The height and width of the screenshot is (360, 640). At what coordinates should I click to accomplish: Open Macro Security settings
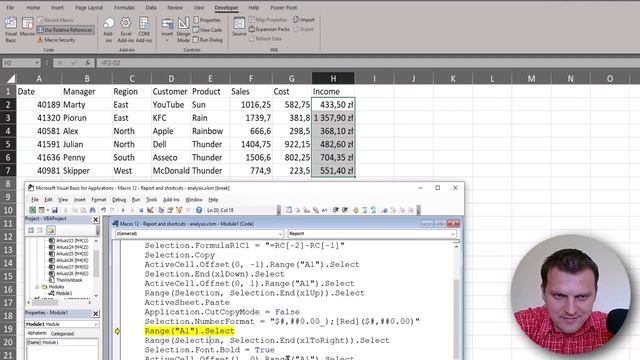[x=56, y=40]
